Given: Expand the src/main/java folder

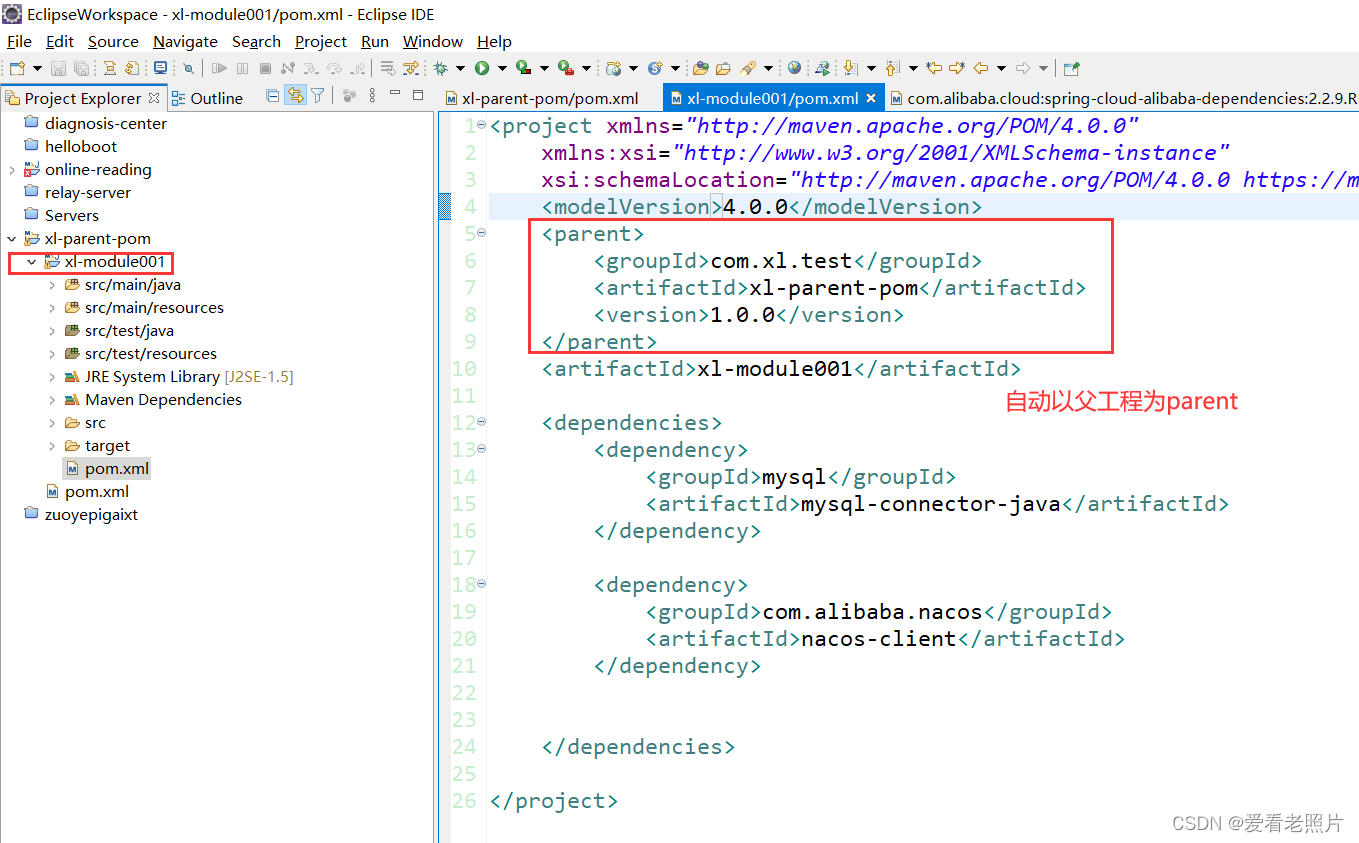Looking at the screenshot, I should tap(51, 285).
